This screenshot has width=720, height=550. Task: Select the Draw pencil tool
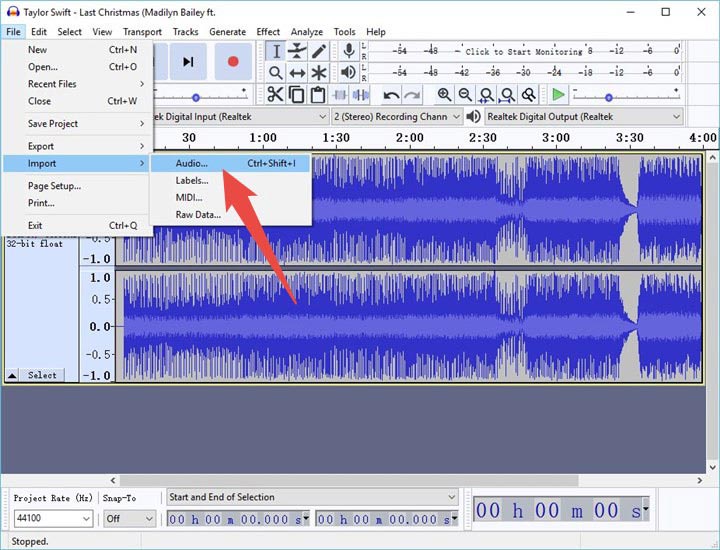coord(319,51)
